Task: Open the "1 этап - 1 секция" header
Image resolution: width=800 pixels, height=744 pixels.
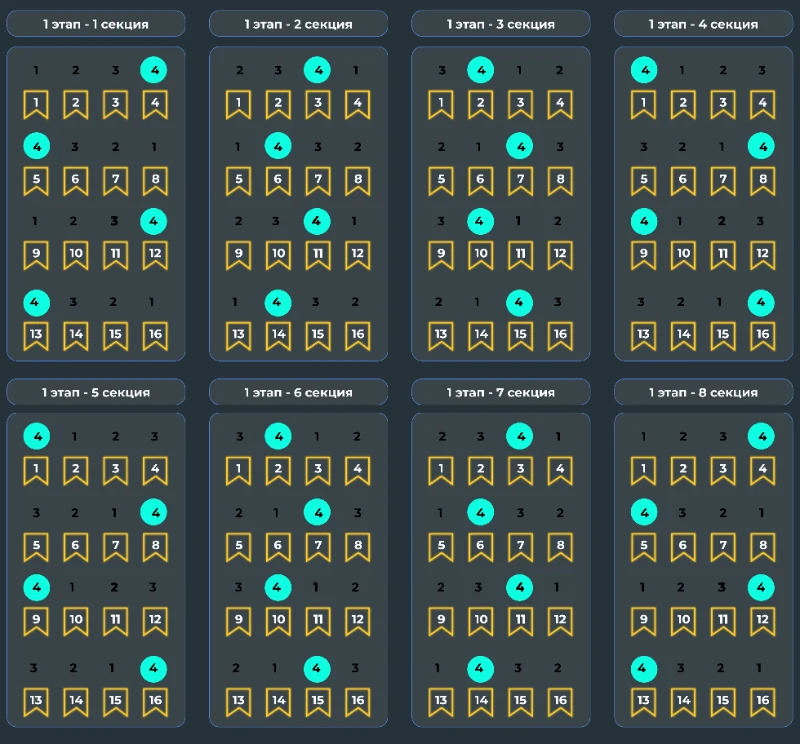Action: tap(96, 24)
